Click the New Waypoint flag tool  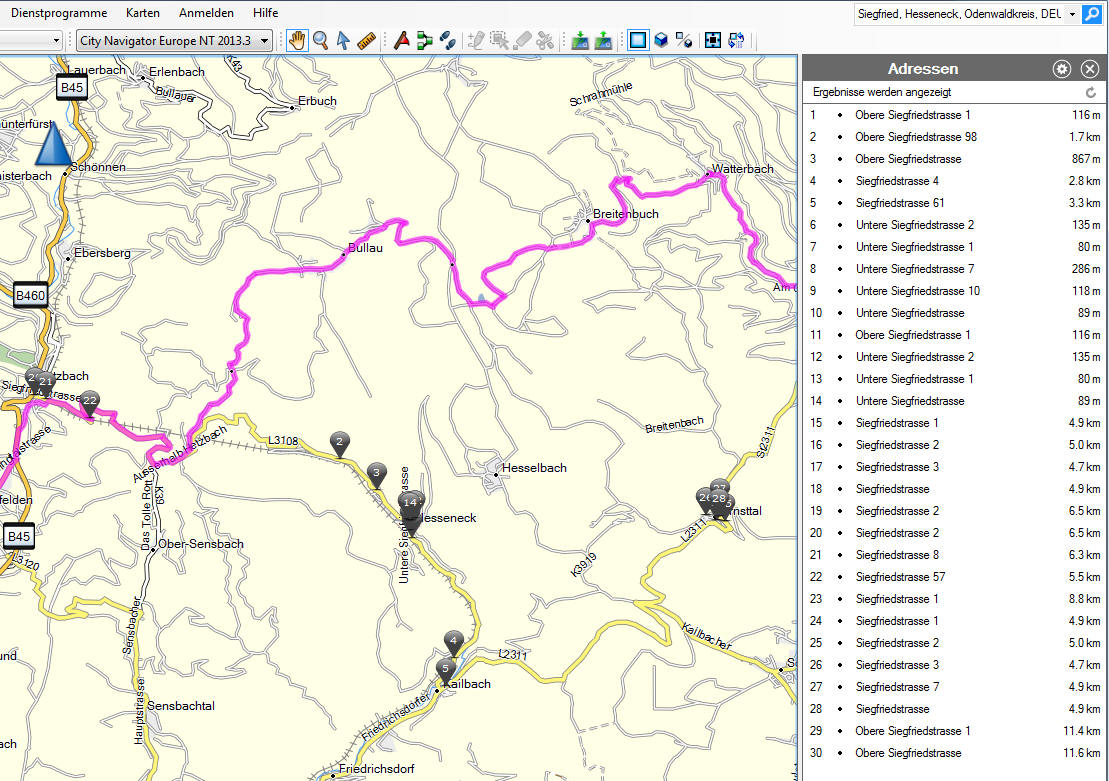401,40
